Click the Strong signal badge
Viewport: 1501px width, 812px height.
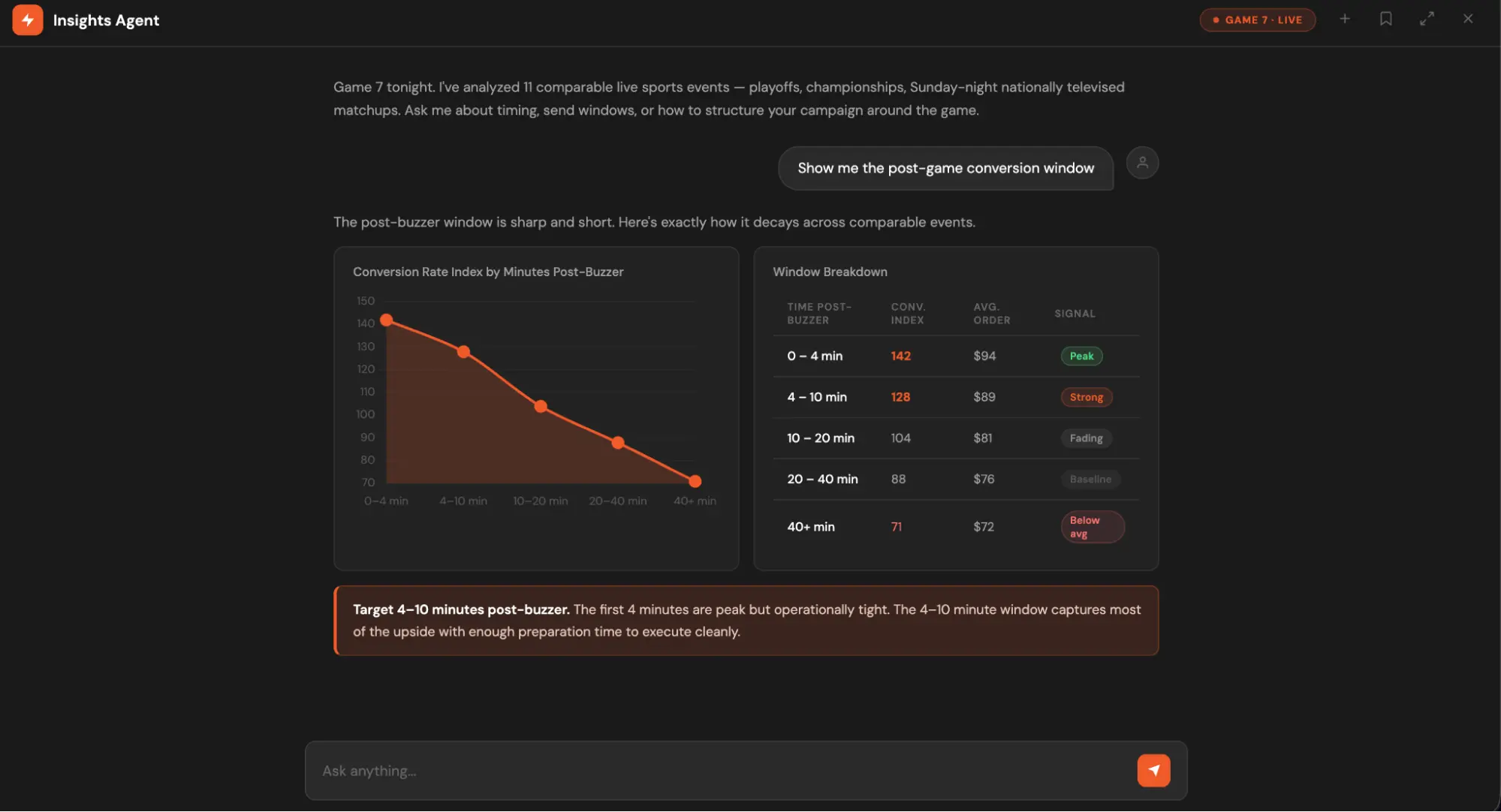point(1086,397)
